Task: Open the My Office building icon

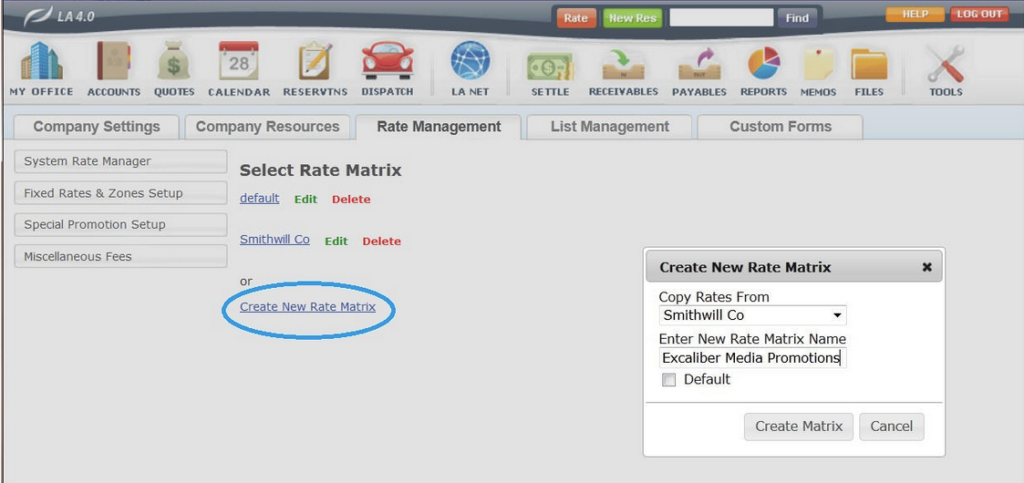Action: 41,63
